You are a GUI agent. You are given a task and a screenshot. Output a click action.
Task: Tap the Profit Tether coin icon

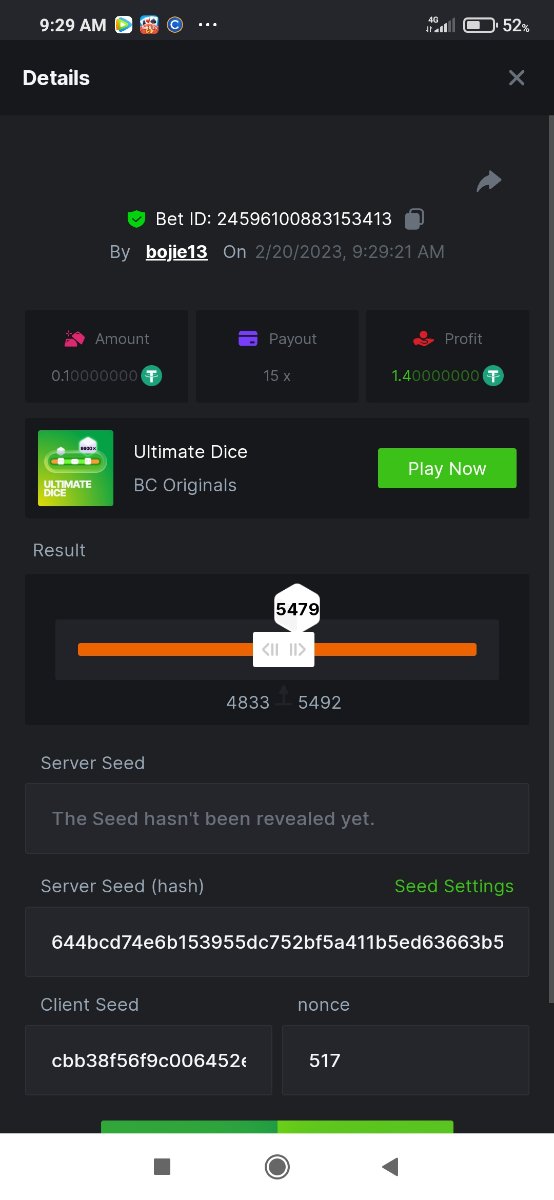tap(494, 376)
